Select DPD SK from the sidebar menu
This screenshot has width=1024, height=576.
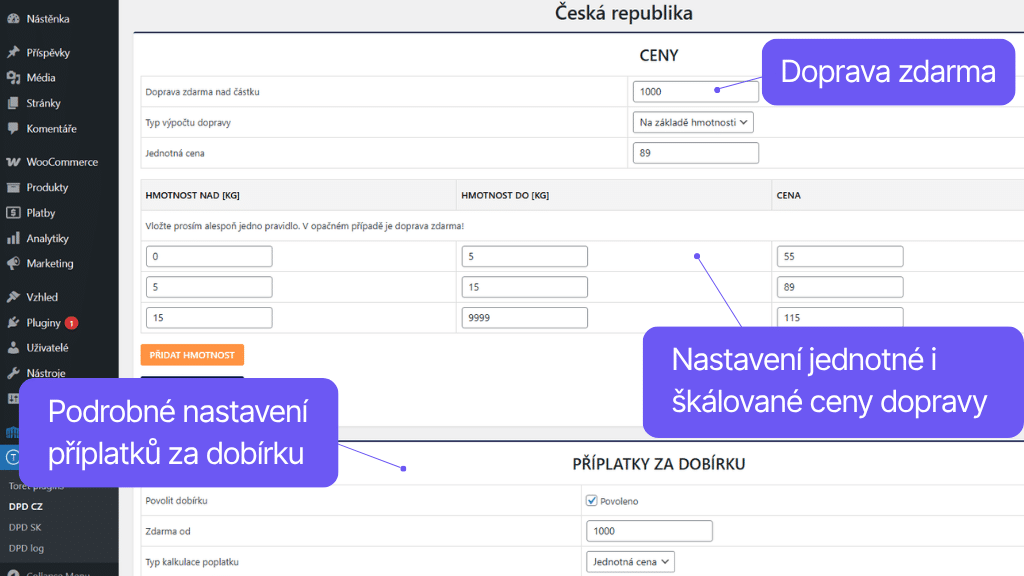[x=25, y=527]
